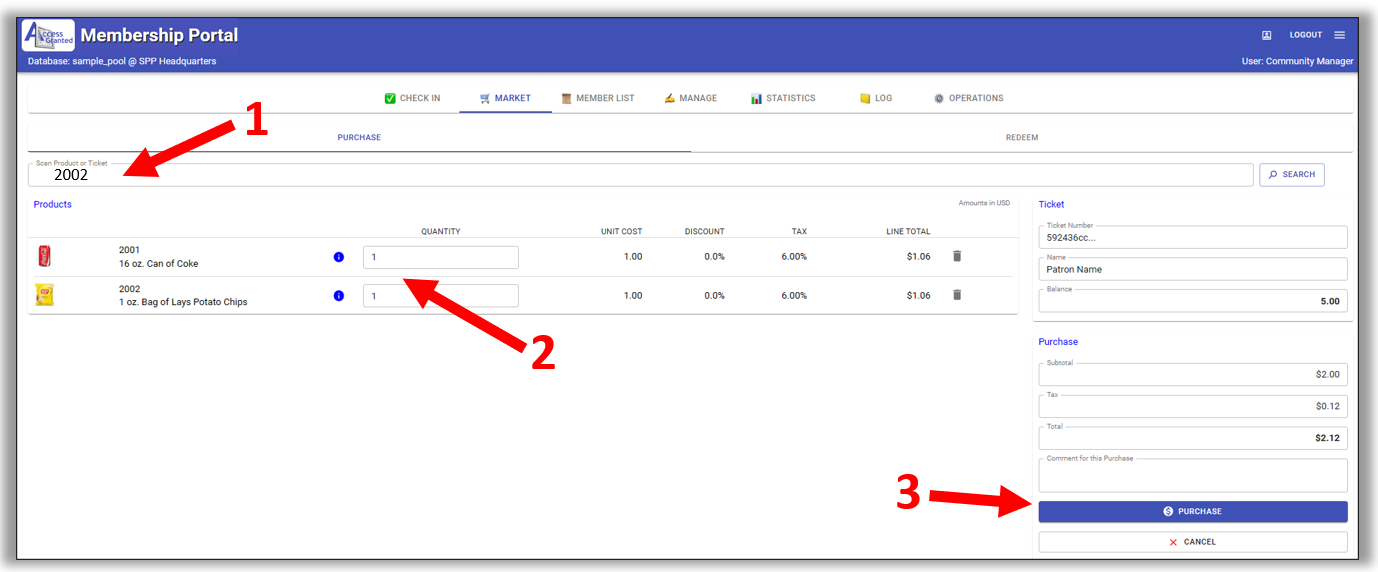Click info icon for Can of Coke

[338, 257]
